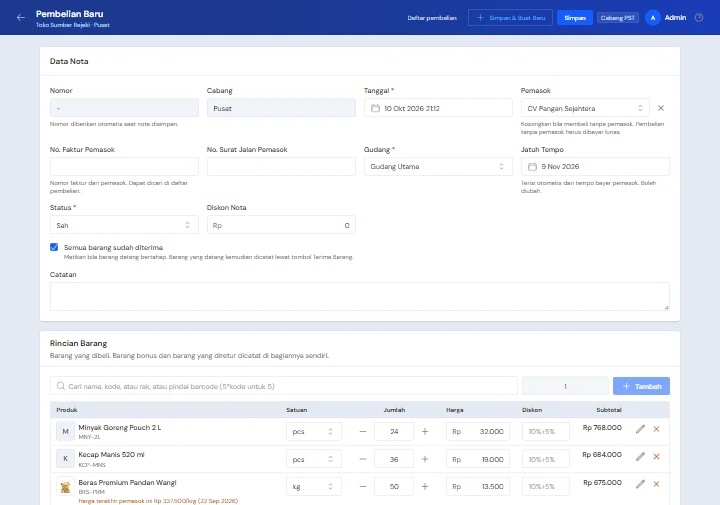720x505 pixels.
Task: Decrease quantity of Minyak Goreng Pouch
Action: point(363,432)
